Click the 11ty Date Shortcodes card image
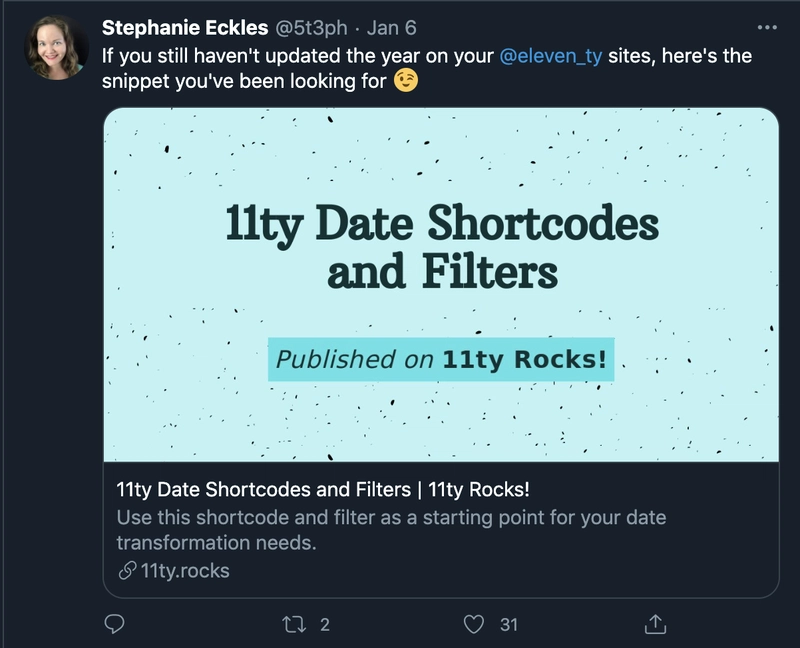The image size is (800, 648). click(441, 285)
